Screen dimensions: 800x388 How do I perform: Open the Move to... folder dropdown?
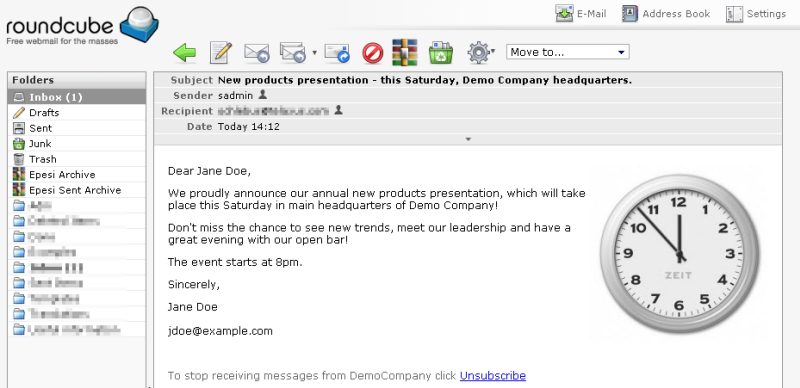(567, 52)
